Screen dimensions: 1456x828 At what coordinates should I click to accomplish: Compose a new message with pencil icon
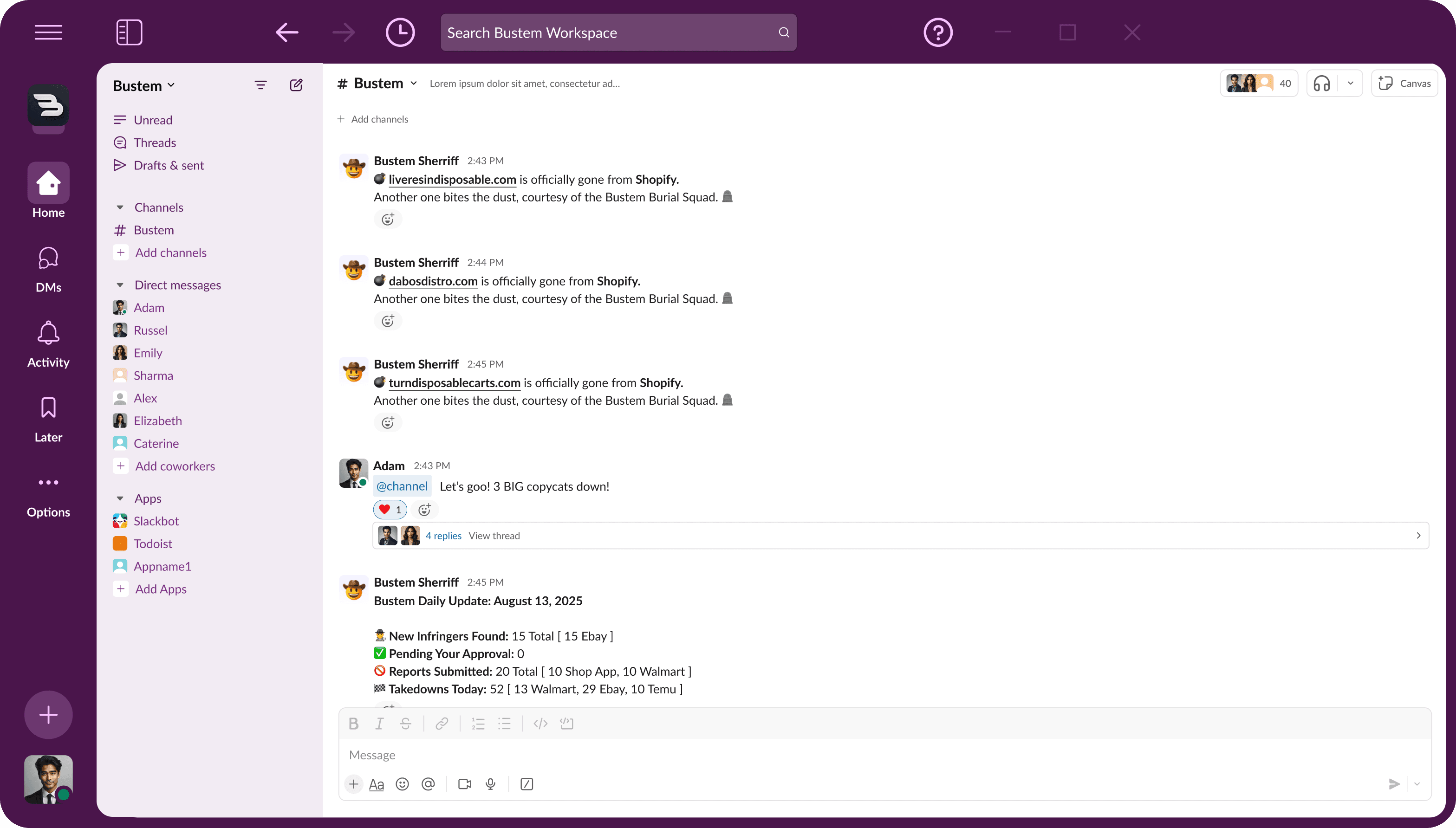point(296,85)
